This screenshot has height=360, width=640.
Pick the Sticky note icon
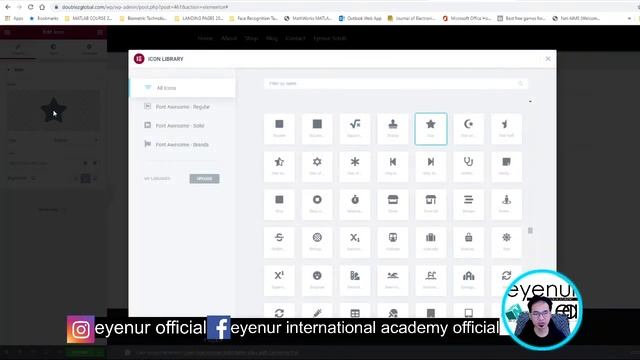[x=507, y=167]
